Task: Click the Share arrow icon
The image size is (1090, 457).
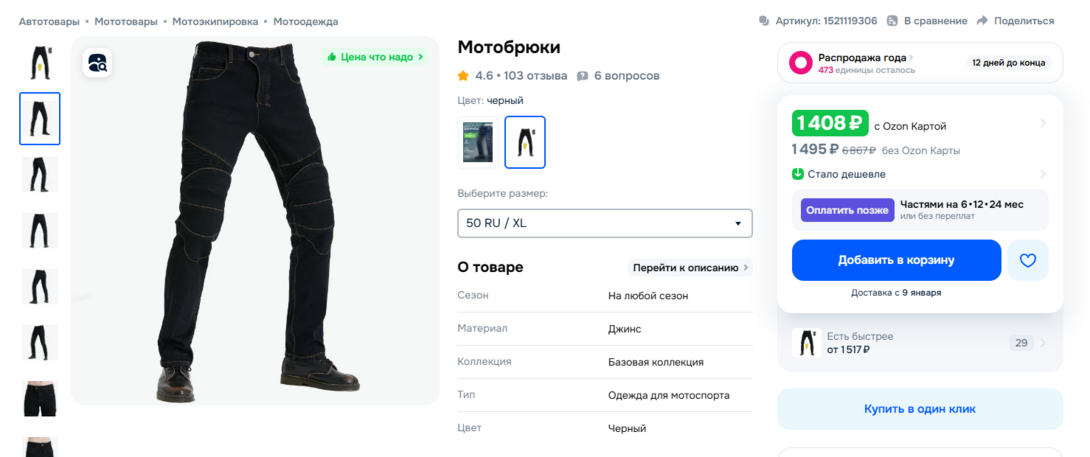Action: pyautogui.click(x=982, y=21)
